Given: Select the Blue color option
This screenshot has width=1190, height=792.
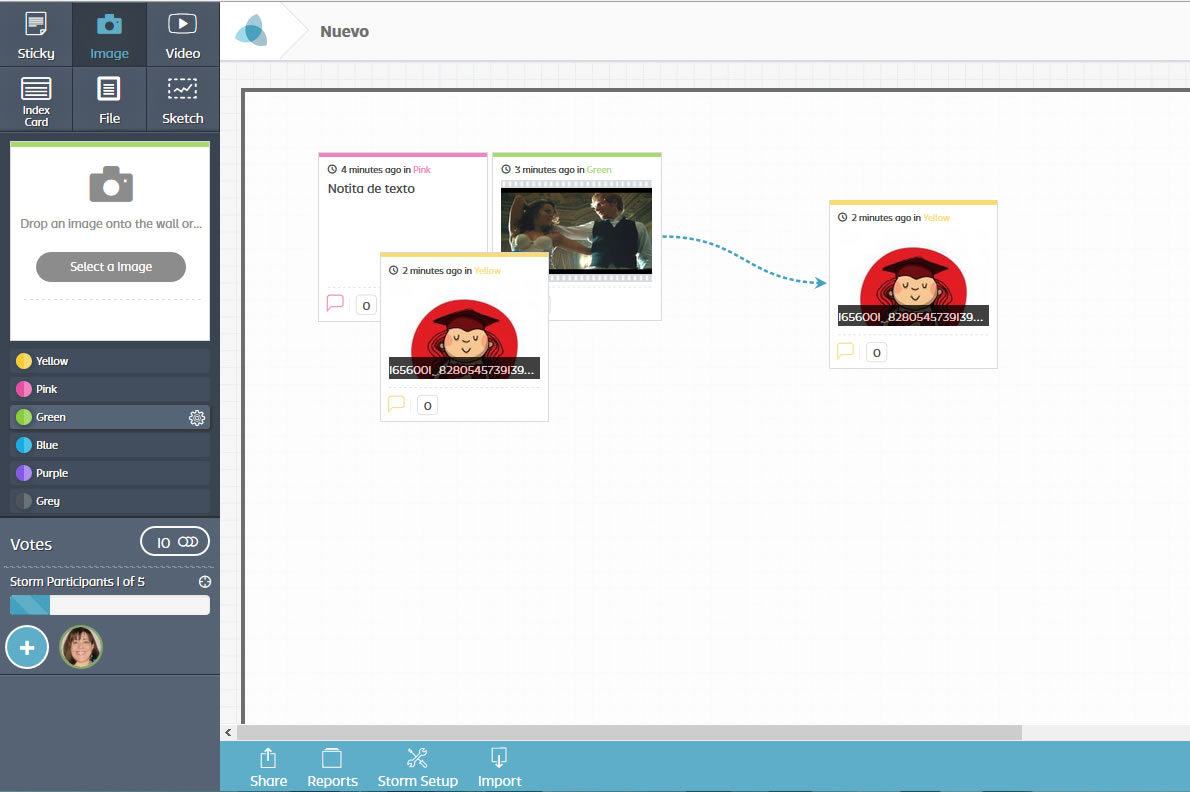Looking at the screenshot, I should coord(109,445).
